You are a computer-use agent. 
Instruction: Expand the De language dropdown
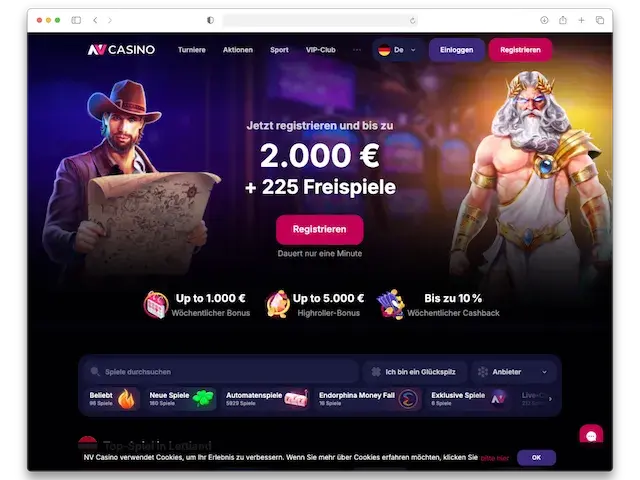[397, 50]
